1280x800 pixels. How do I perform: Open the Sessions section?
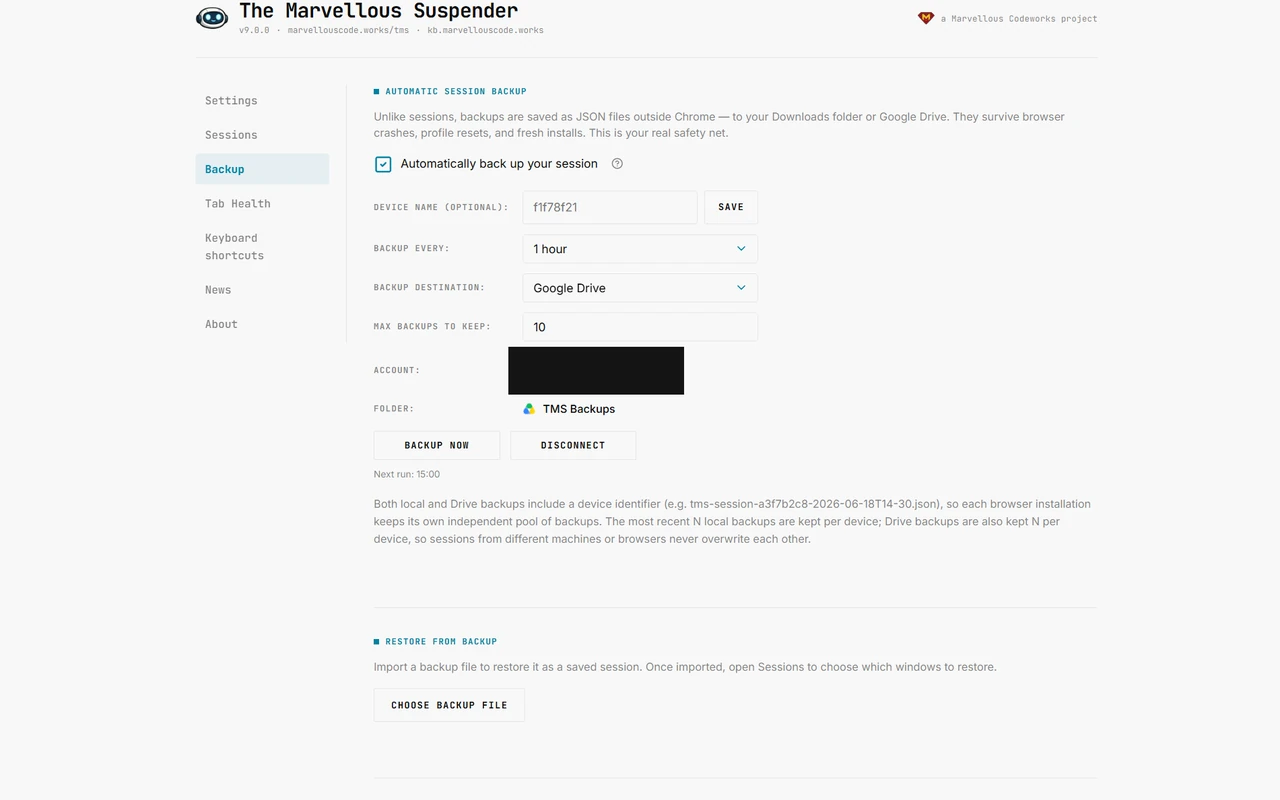click(262, 135)
